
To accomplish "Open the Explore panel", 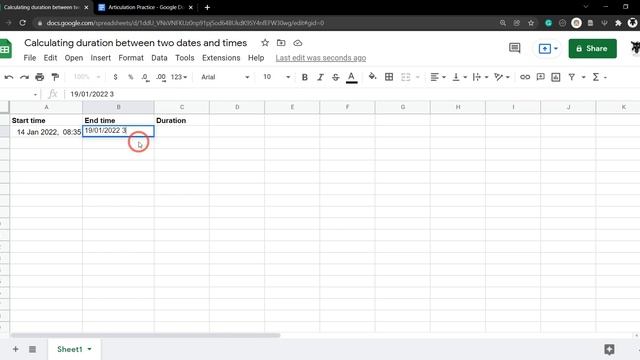I will pyautogui.click(x=609, y=349).
